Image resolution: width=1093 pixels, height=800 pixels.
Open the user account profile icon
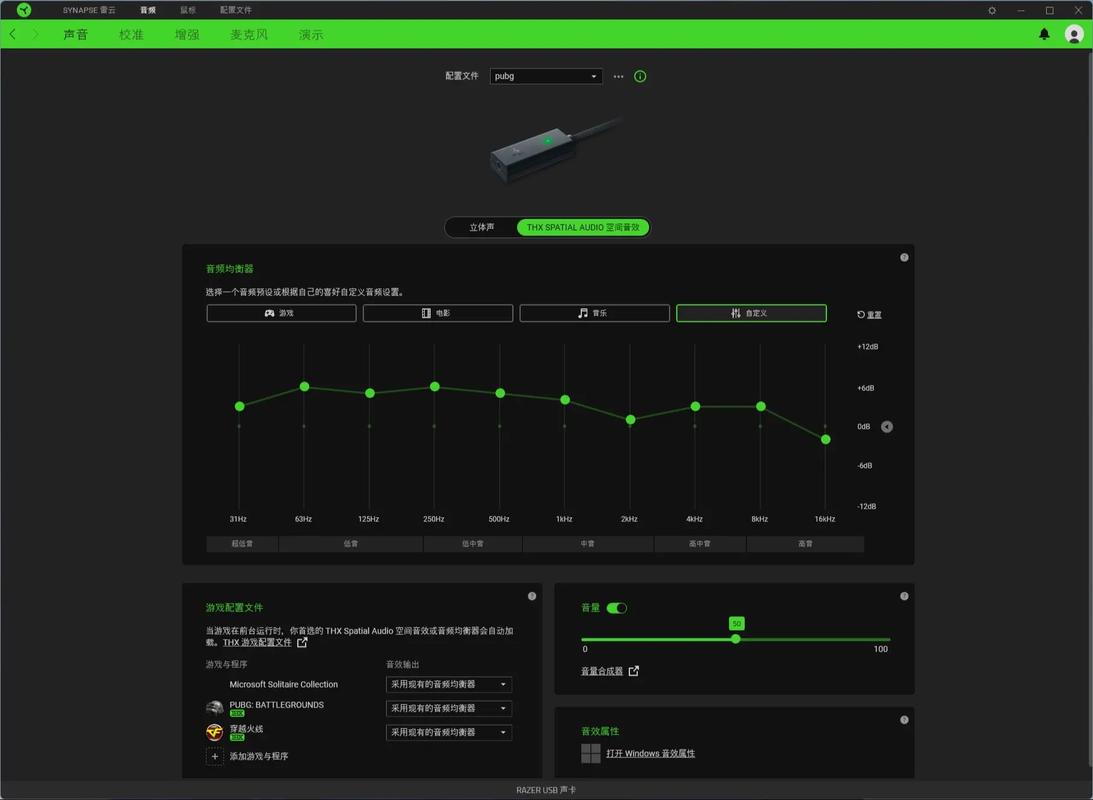1074,34
